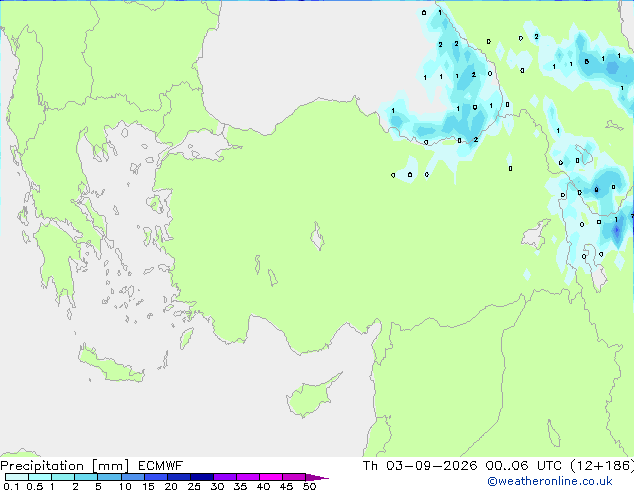
Task: Click the "00..06 UTC" time range text
Action: (x=524, y=466)
